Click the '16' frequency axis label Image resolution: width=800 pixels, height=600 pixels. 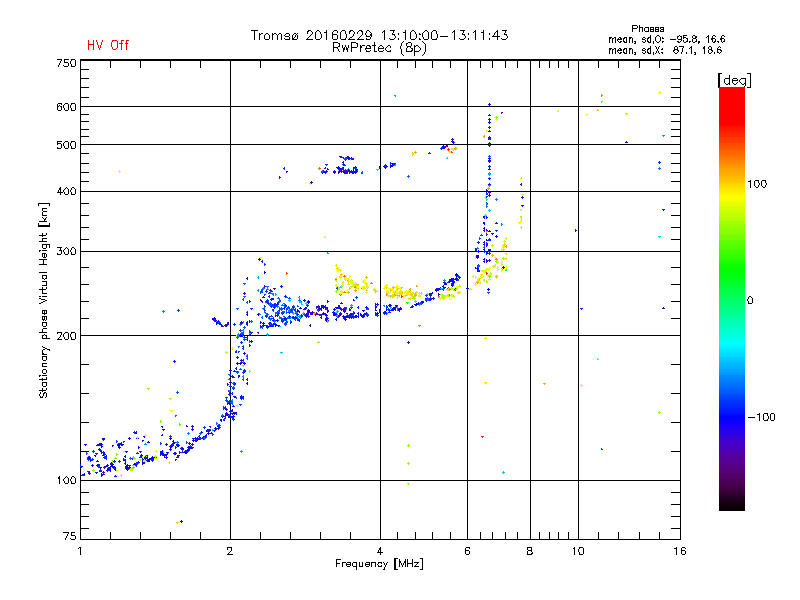[x=680, y=551]
